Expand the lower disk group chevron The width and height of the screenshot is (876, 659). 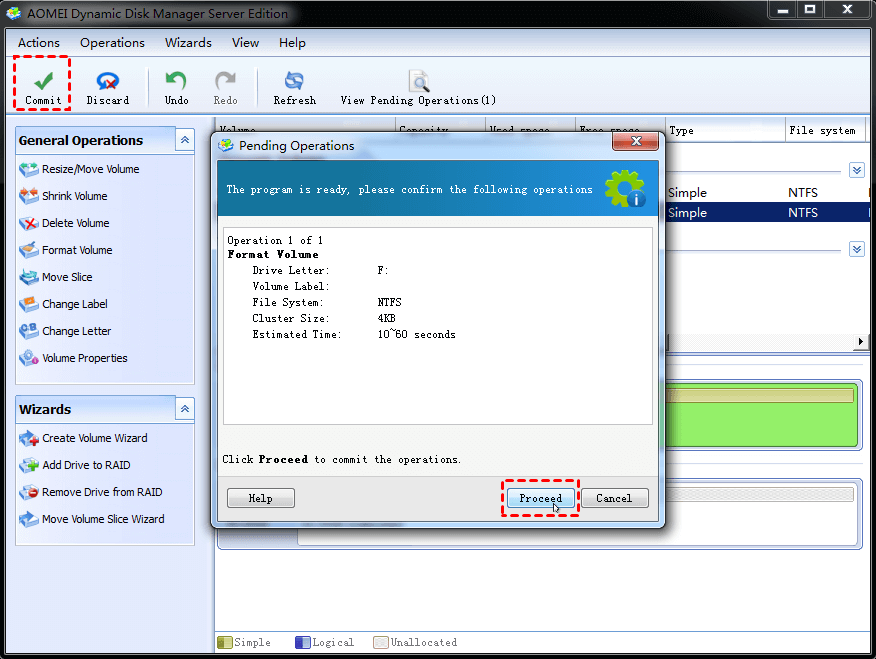(x=856, y=249)
